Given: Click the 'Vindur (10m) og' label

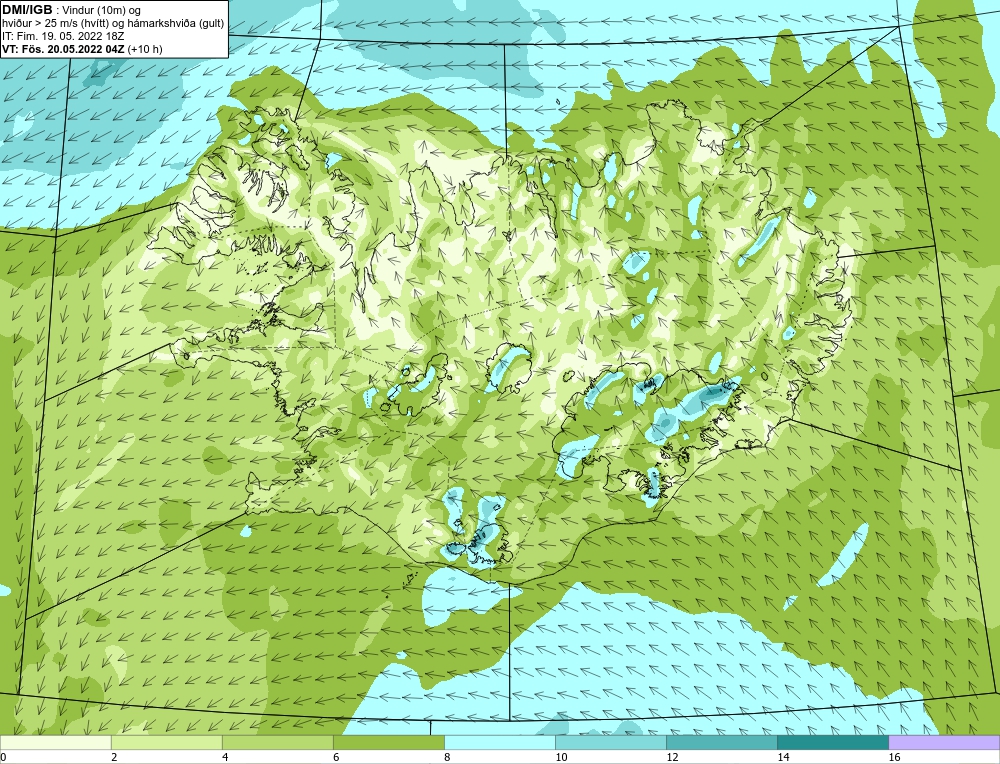Looking at the screenshot, I should (103, 10).
